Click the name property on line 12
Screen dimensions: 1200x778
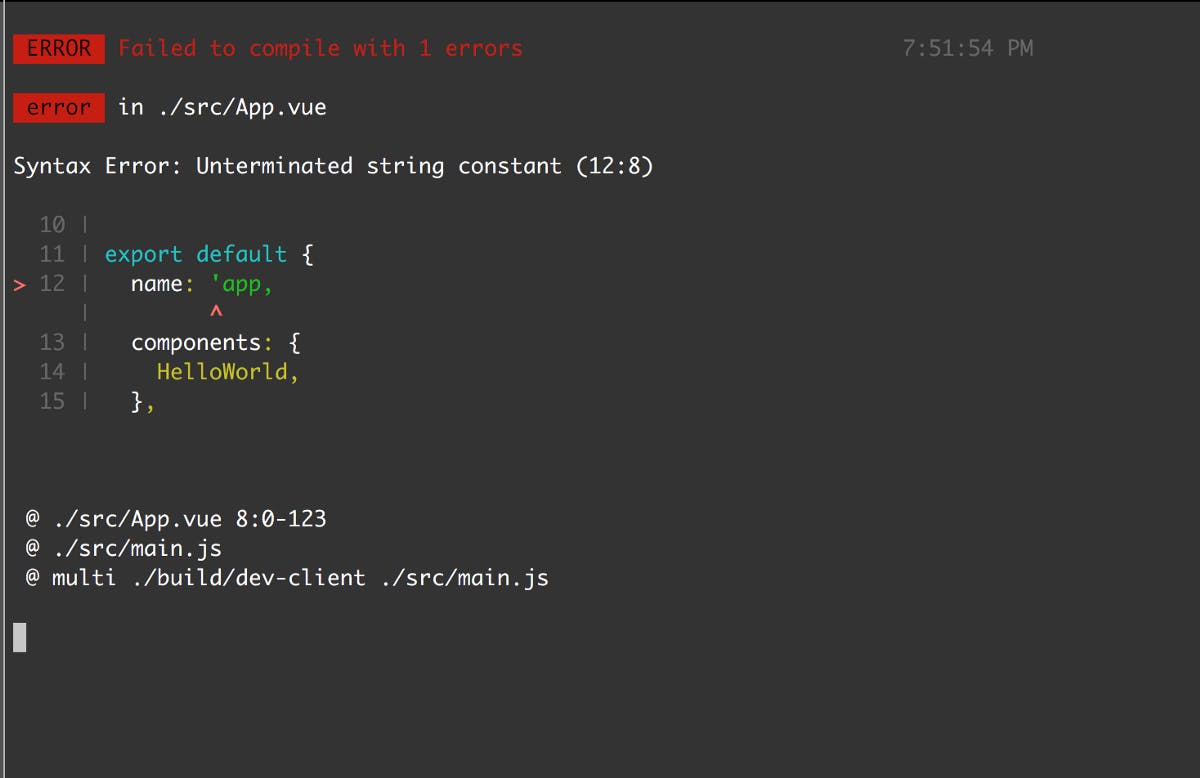pos(157,284)
